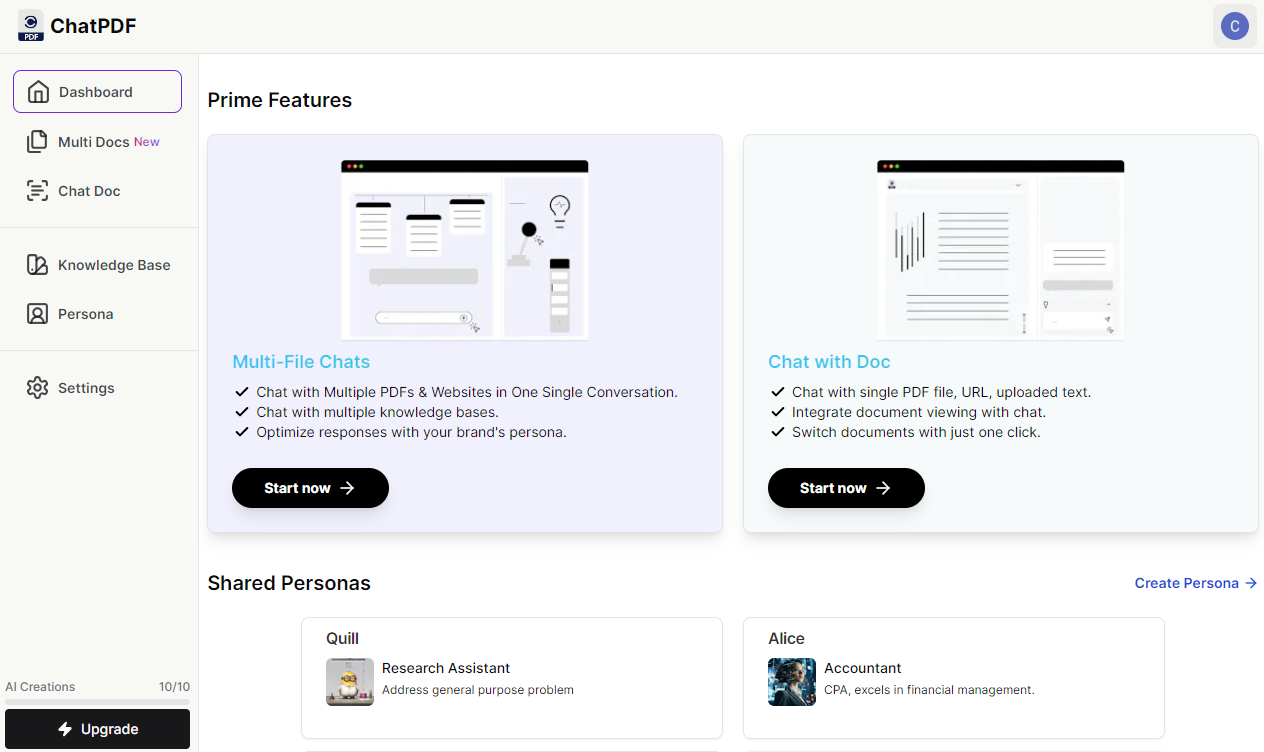Click Optimize responses with brand's persona
Image resolution: width=1264 pixels, height=752 pixels.
pyautogui.click(x=411, y=432)
